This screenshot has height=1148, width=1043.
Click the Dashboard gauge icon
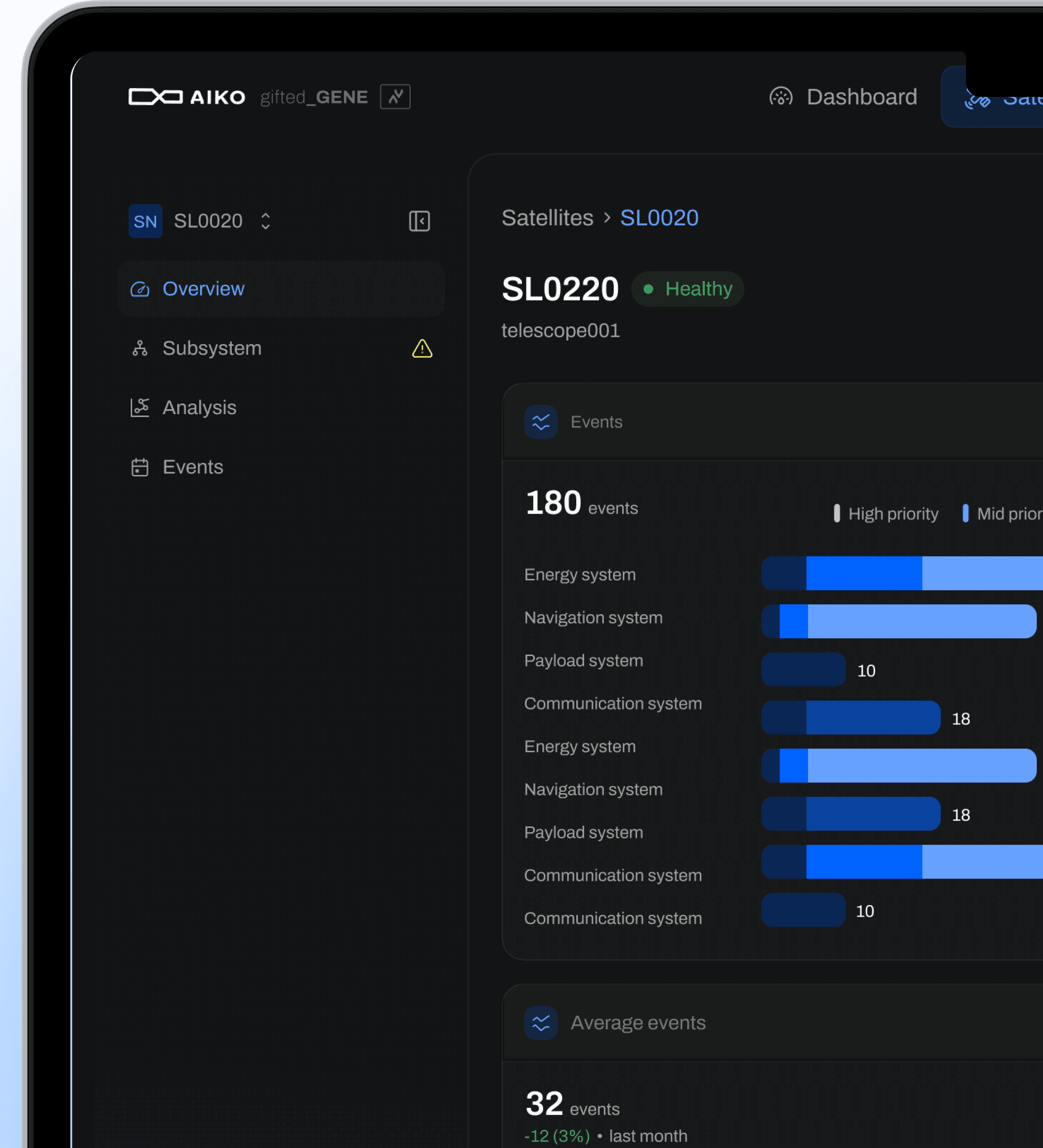[x=780, y=97]
